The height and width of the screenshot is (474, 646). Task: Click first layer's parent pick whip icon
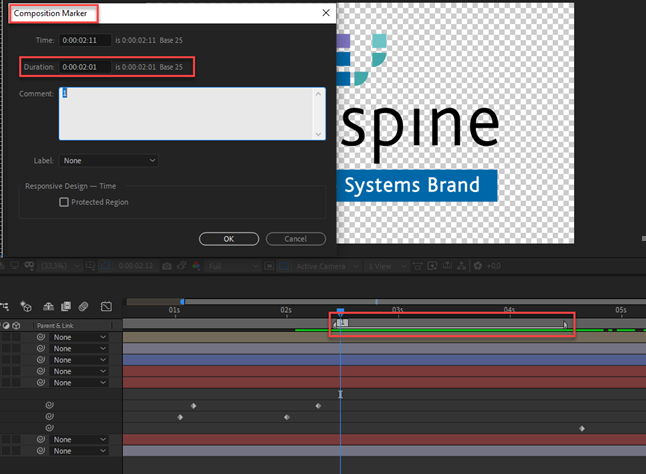(x=42, y=338)
